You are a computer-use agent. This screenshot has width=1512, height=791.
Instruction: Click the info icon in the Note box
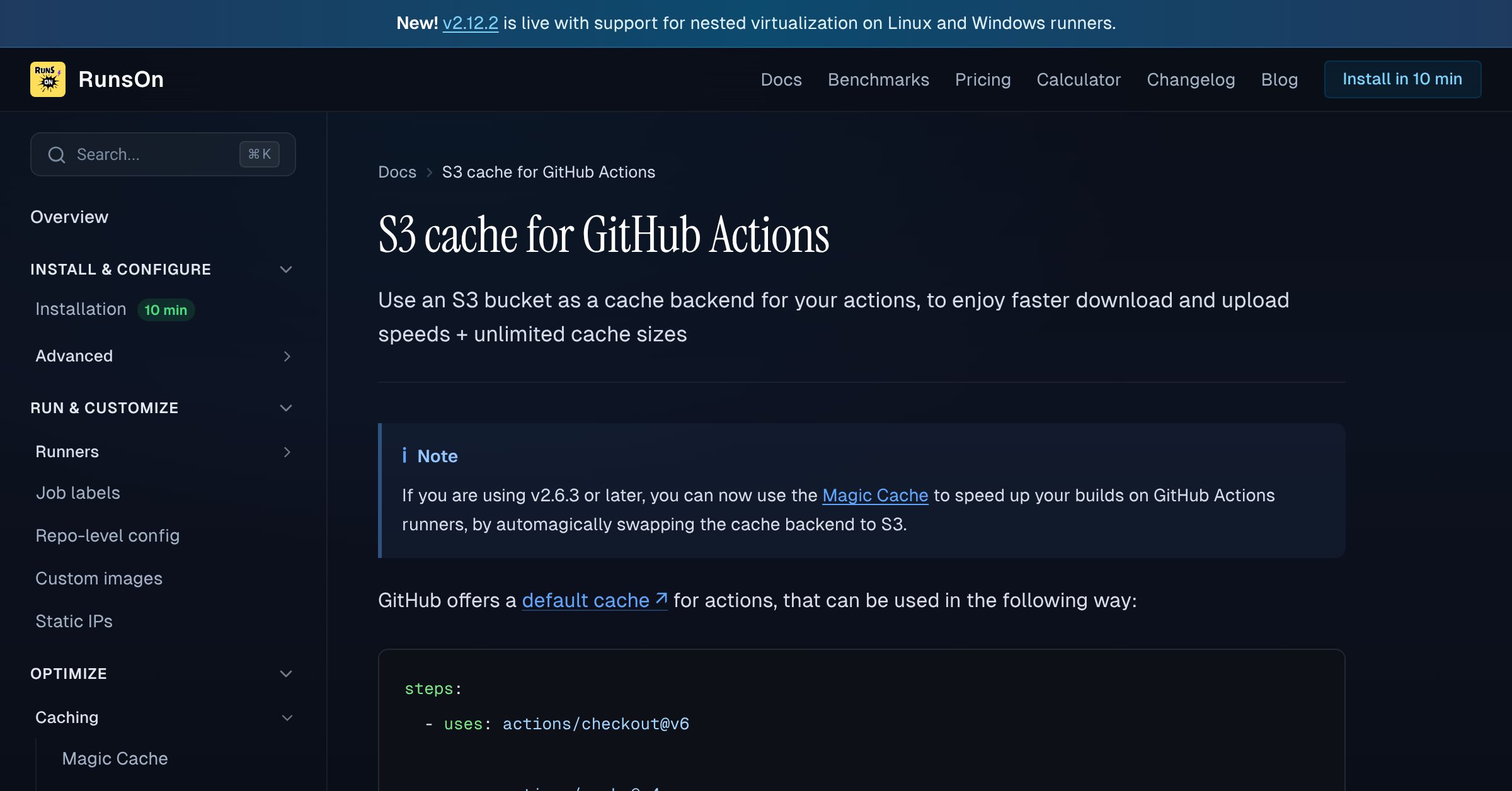pyautogui.click(x=406, y=455)
